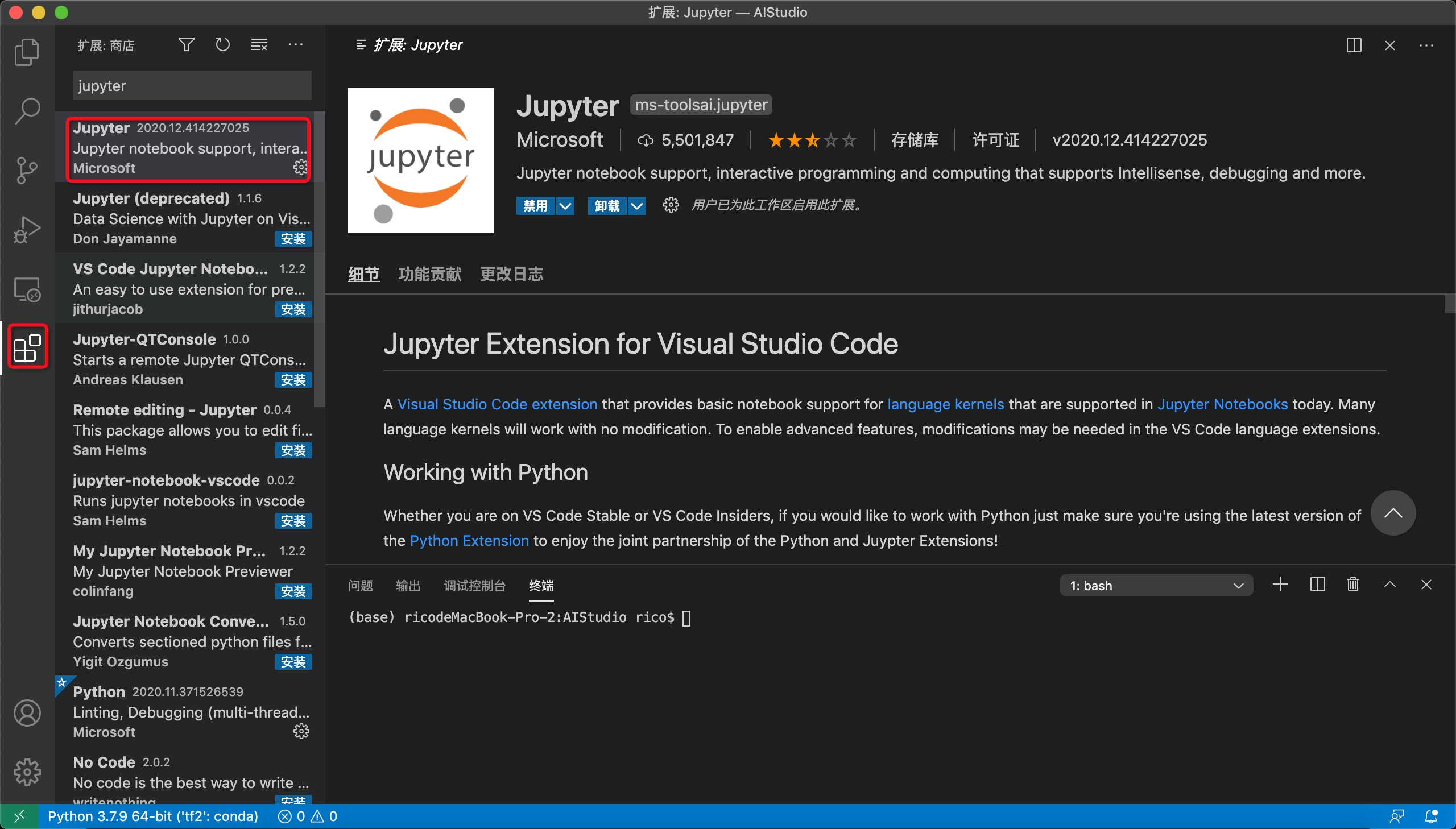Switch to the 功能贡献 tab
Image resolution: width=1456 pixels, height=829 pixels.
(x=430, y=275)
